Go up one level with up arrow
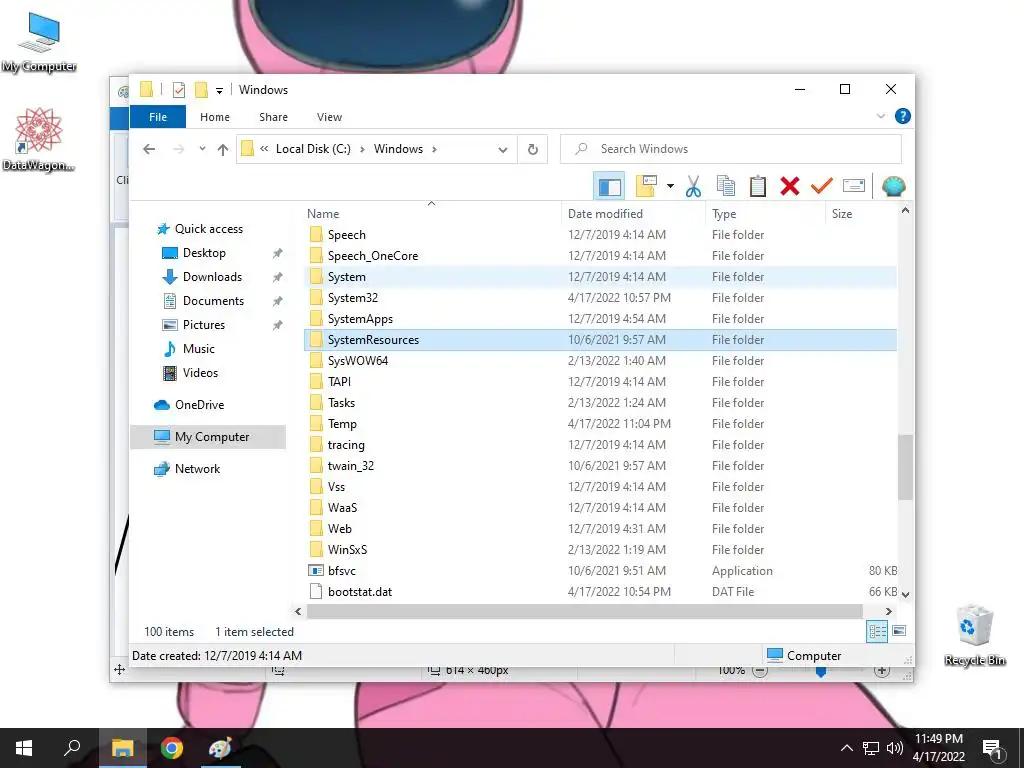Image resolution: width=1024 pixels, height=768 pixels. click(223, 150)
